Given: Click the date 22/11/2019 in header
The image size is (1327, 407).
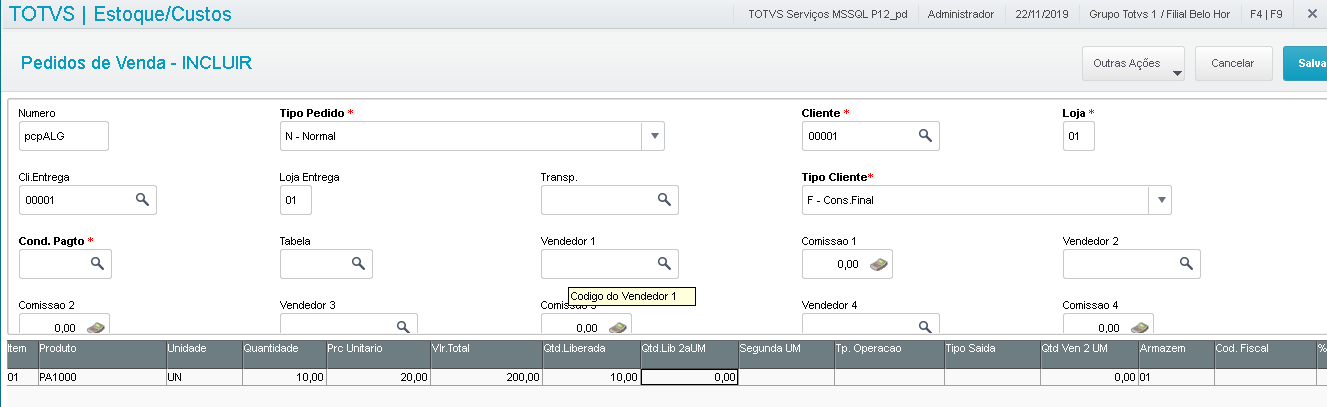Looking at the screenshot, I should tap(1042, 14).
